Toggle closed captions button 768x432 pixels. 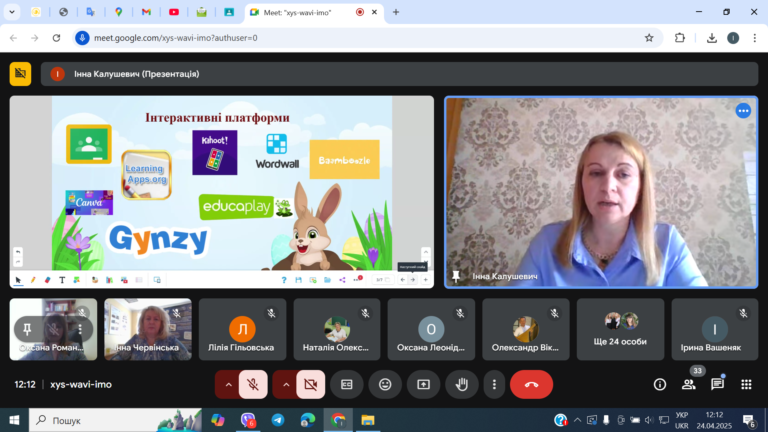coord(347,384)
